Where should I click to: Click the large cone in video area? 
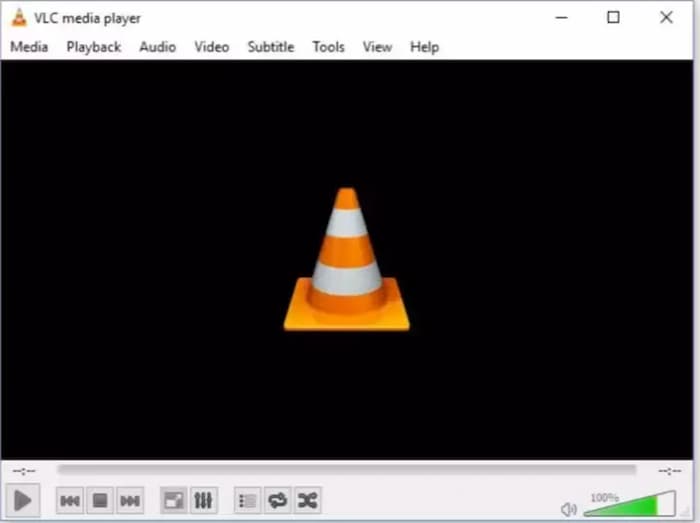[347, 260]
